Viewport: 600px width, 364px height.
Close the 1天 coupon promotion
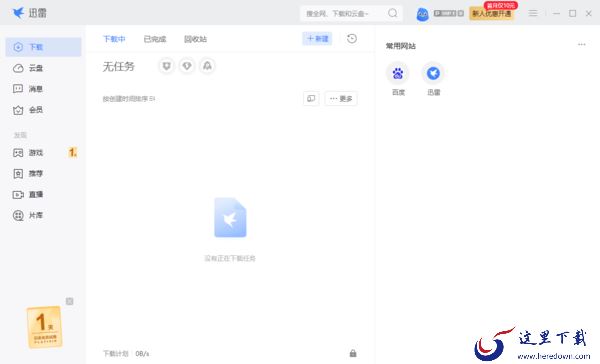coord(70,301)
